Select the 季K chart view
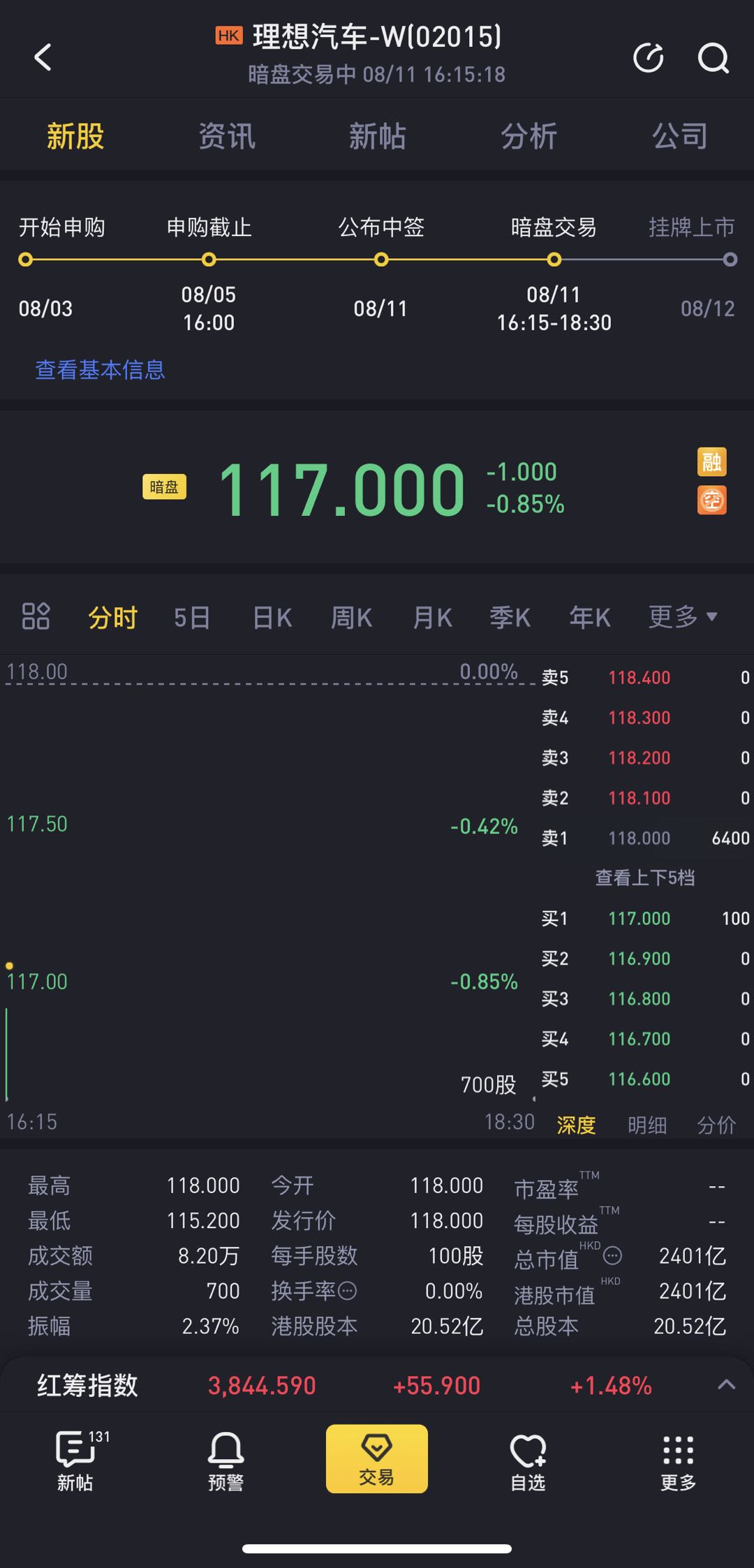This screenshot has width=754, height=1568. (510, 617)
